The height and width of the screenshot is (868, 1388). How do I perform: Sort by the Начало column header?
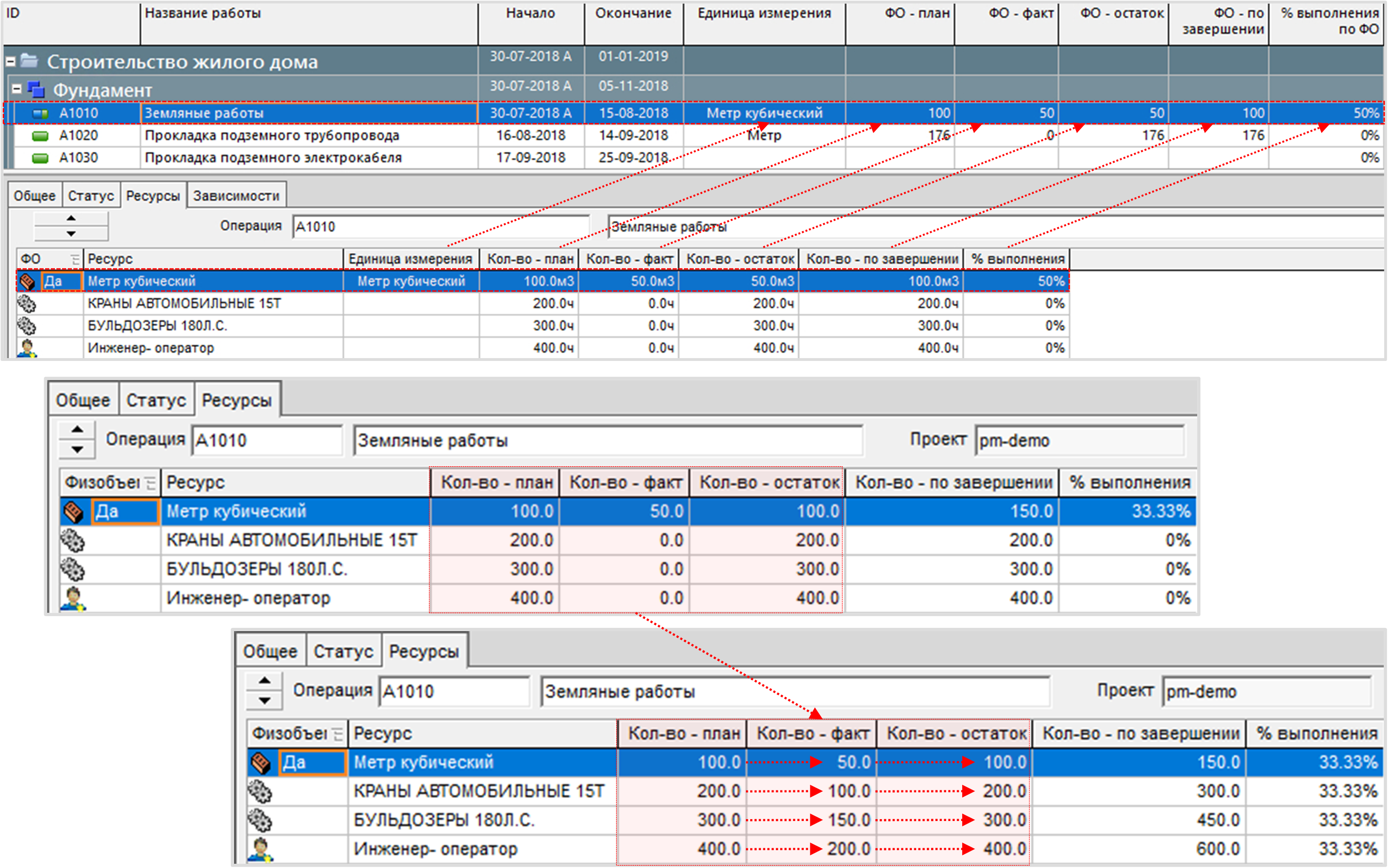(x=531, y=23)
